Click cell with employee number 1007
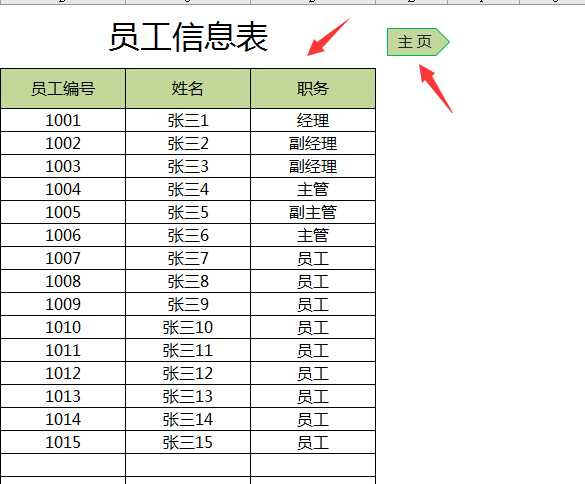This screenshot has height=484, width=585. click(63, 258)
